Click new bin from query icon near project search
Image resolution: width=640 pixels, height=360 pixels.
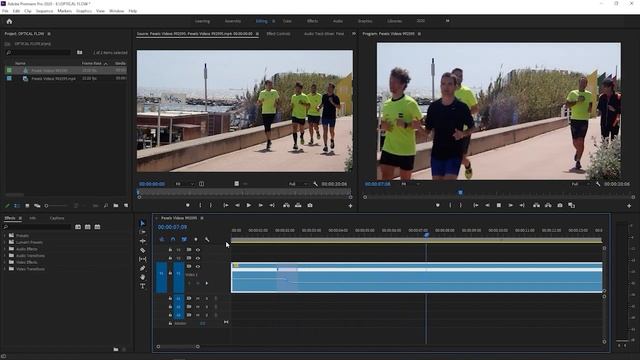tap(80, 53)
